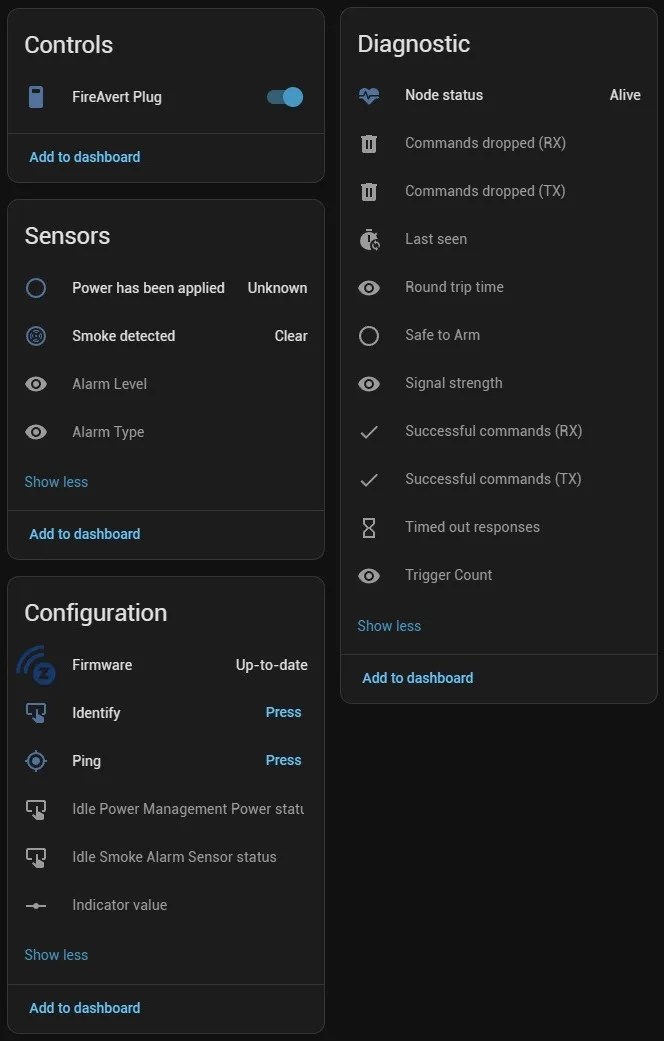The image size is (664, 1041).
Task: Click the Safe to Arm circle icon
Action: [x=369, y=336]
